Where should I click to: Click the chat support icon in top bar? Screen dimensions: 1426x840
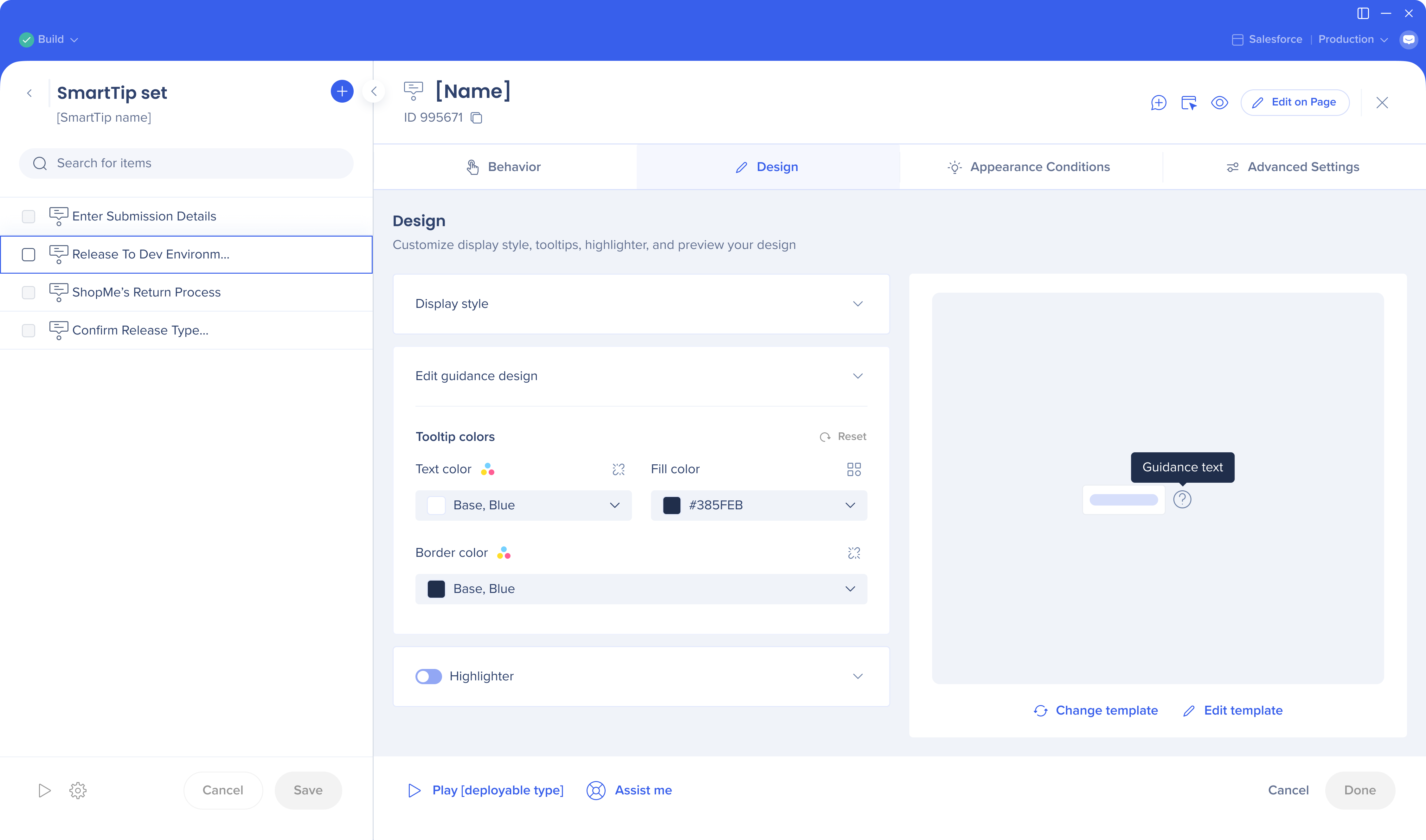(x=1409, y=40)
